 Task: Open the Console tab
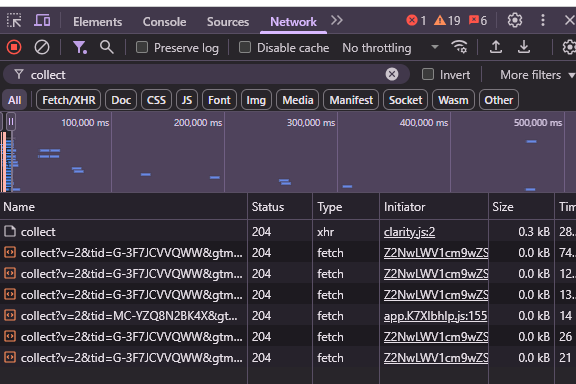[164, 22]
